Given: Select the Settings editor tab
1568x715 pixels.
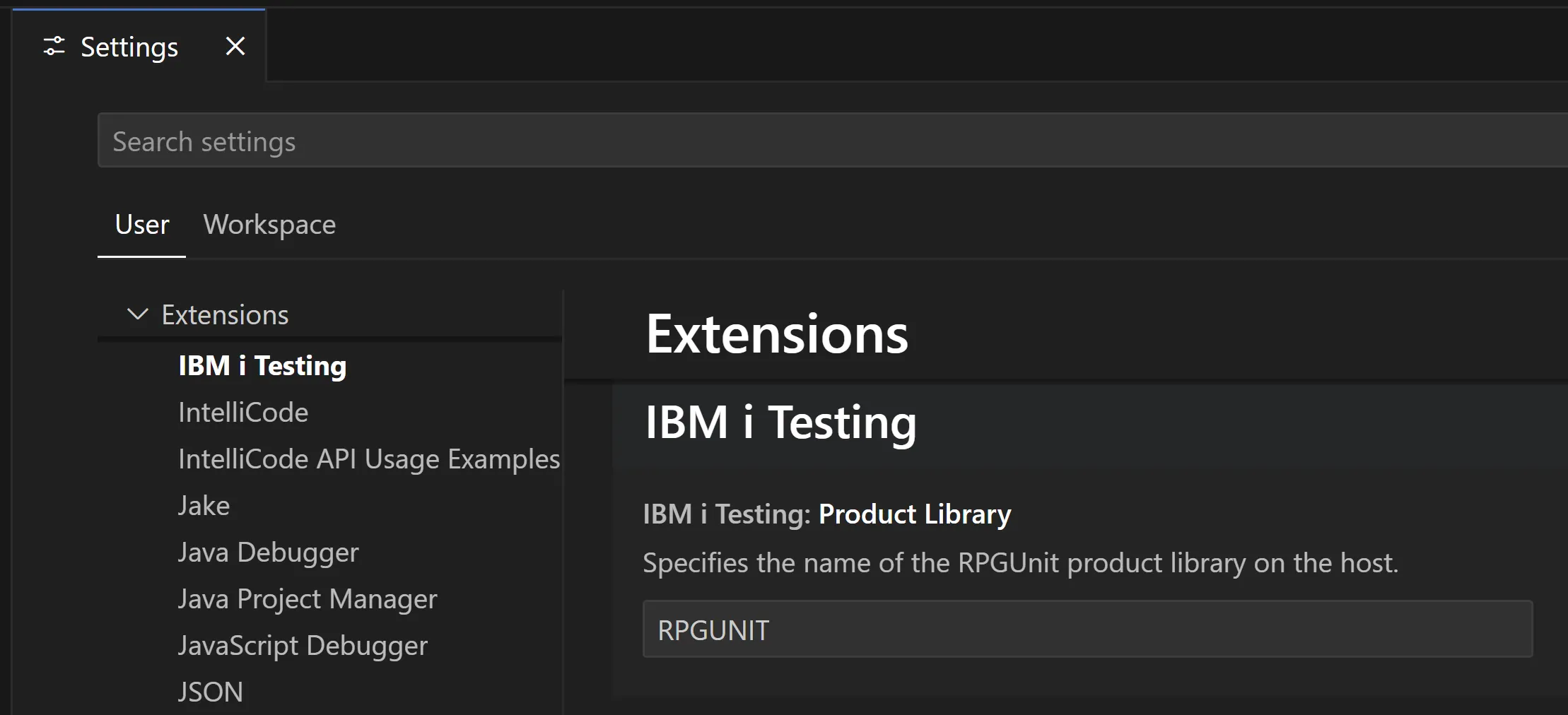Looking at the screenshot, I should tap(139, 46).
